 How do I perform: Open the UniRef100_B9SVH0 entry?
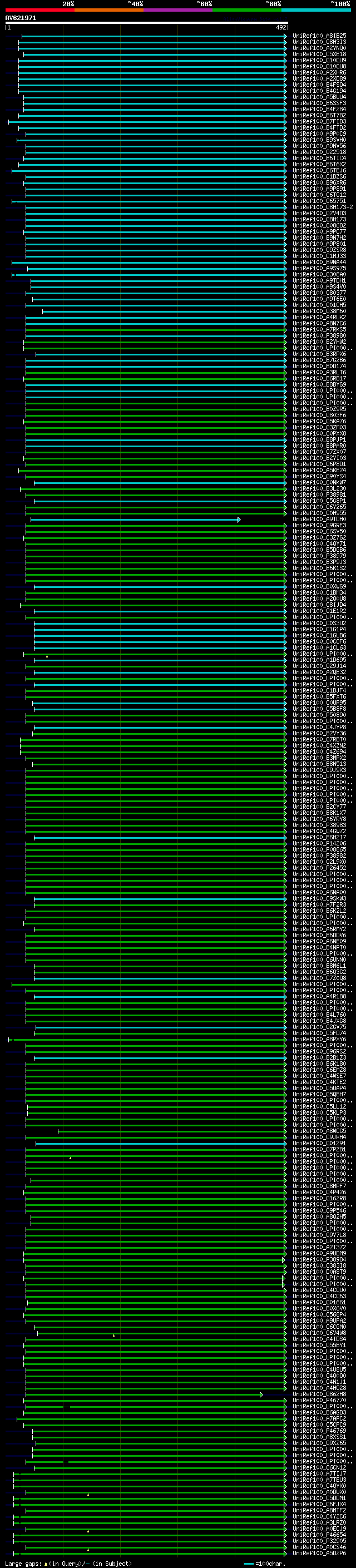pos(319,140)
